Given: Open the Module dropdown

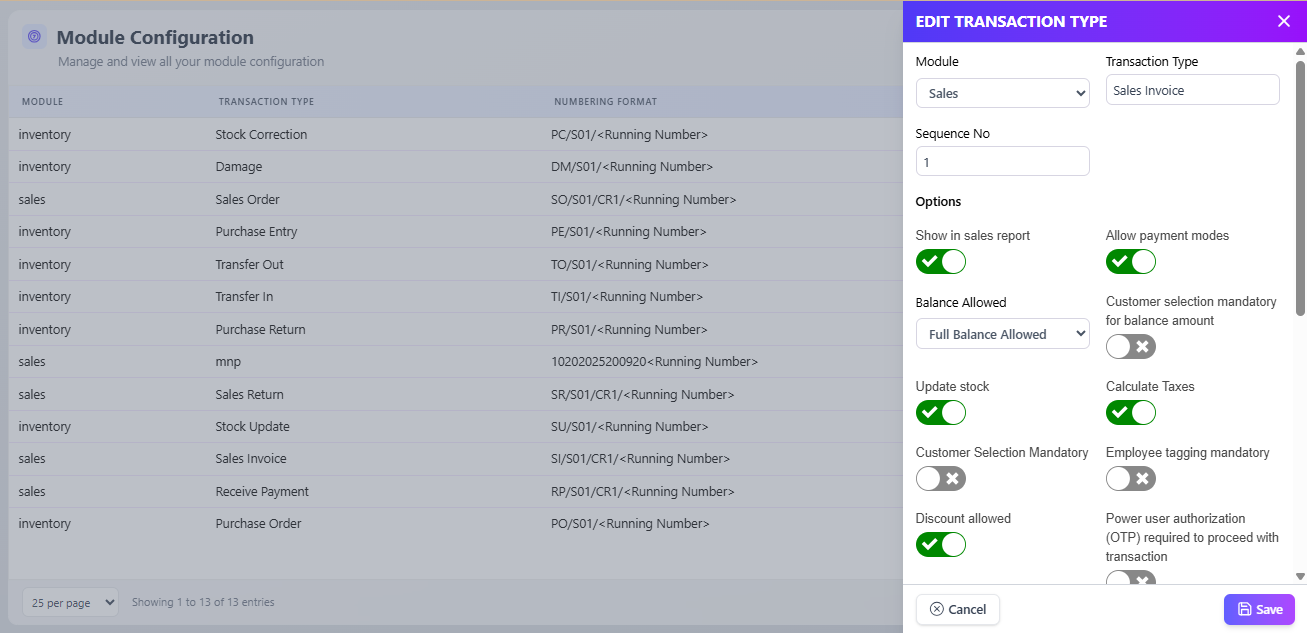Looking at the screenshot, I should [1002, 93].
